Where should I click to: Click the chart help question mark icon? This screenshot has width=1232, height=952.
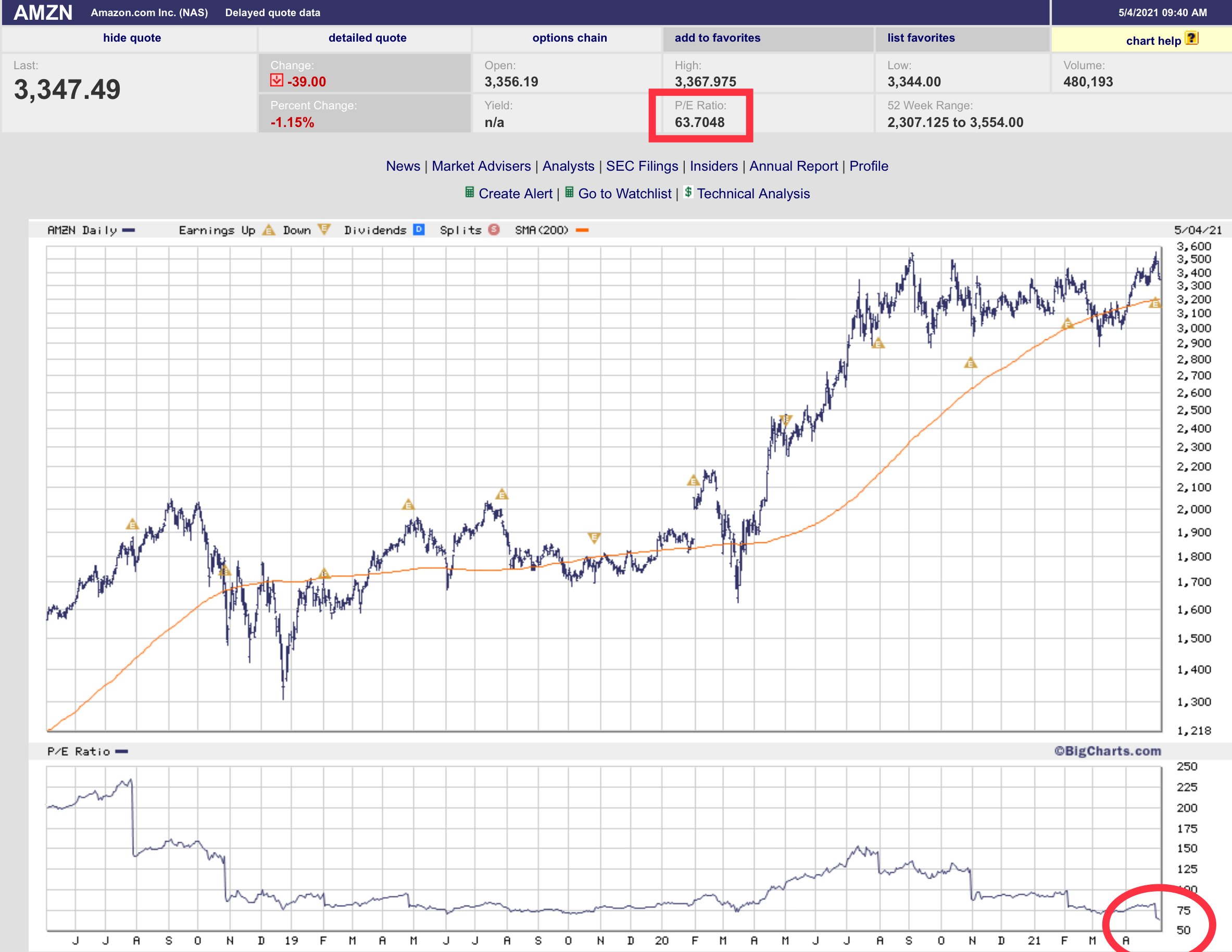(x=1191, y=39)
